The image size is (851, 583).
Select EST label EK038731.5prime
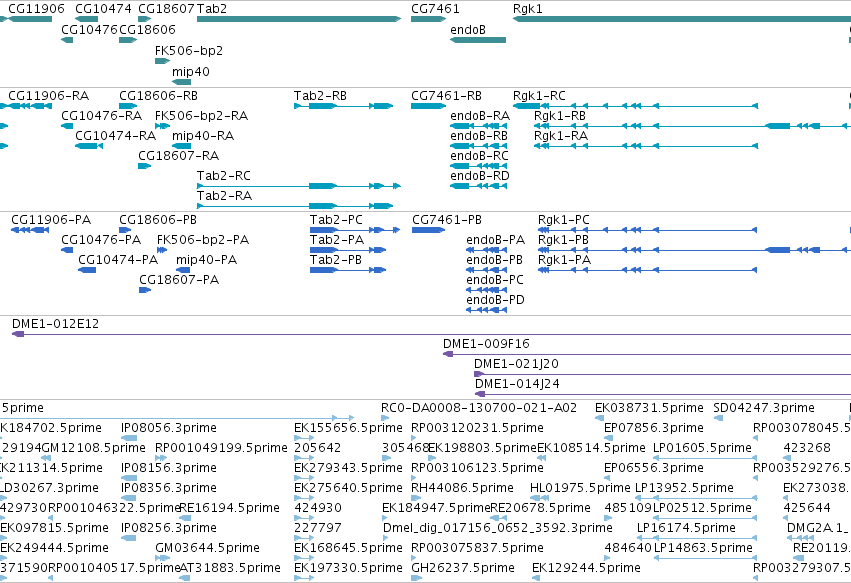tap(649, 408)
